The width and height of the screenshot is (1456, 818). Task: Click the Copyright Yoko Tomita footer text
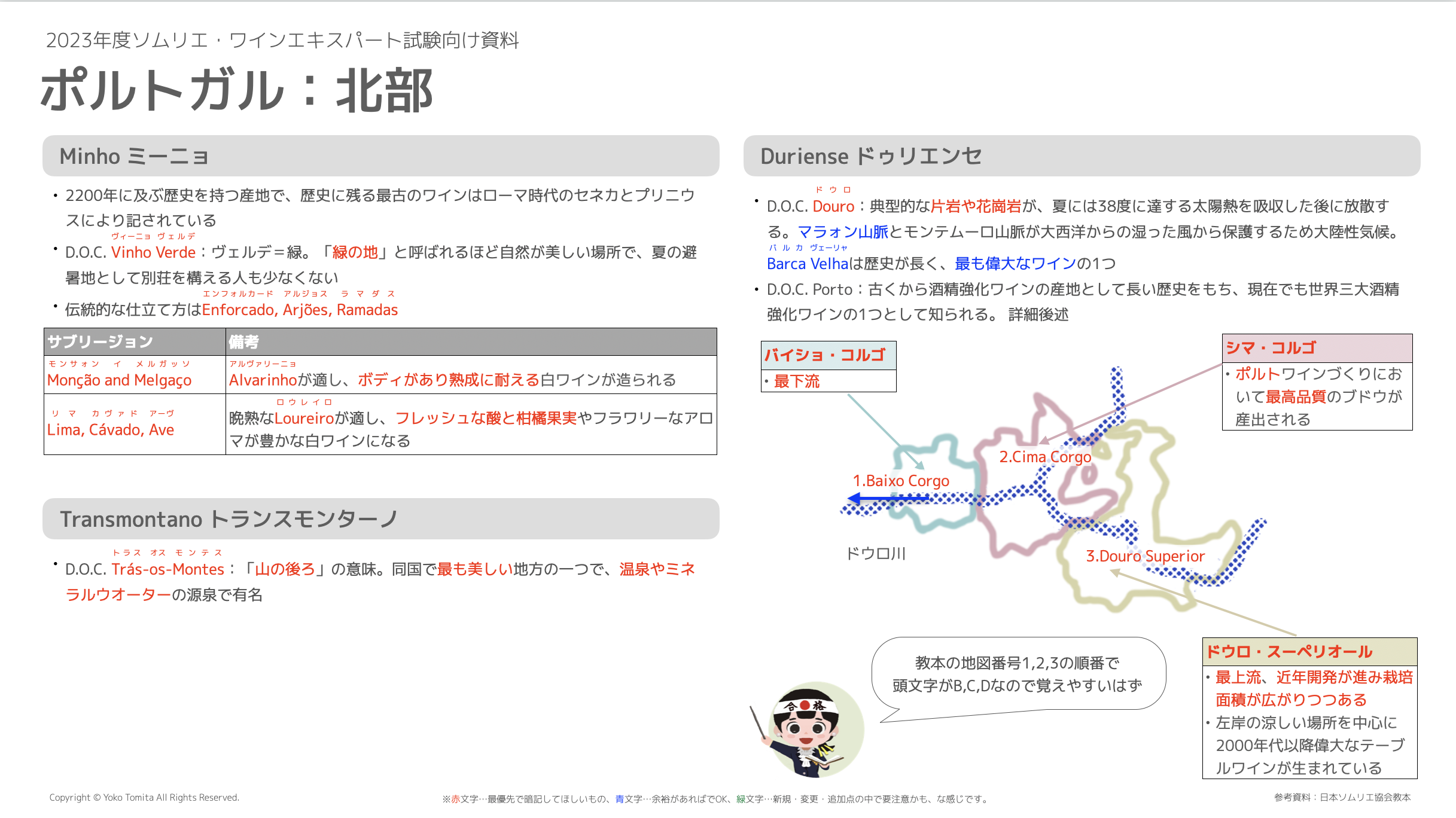click(144, 798)
